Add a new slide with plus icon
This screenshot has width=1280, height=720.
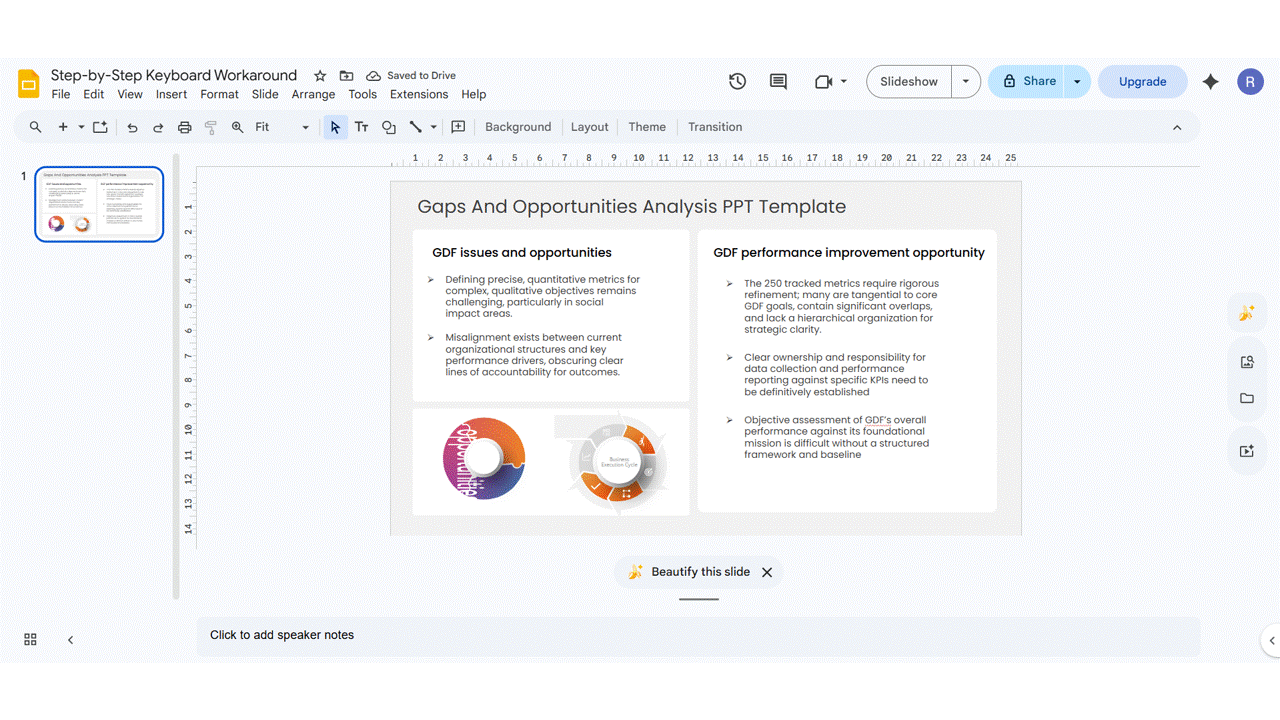(x=63, y=127)
